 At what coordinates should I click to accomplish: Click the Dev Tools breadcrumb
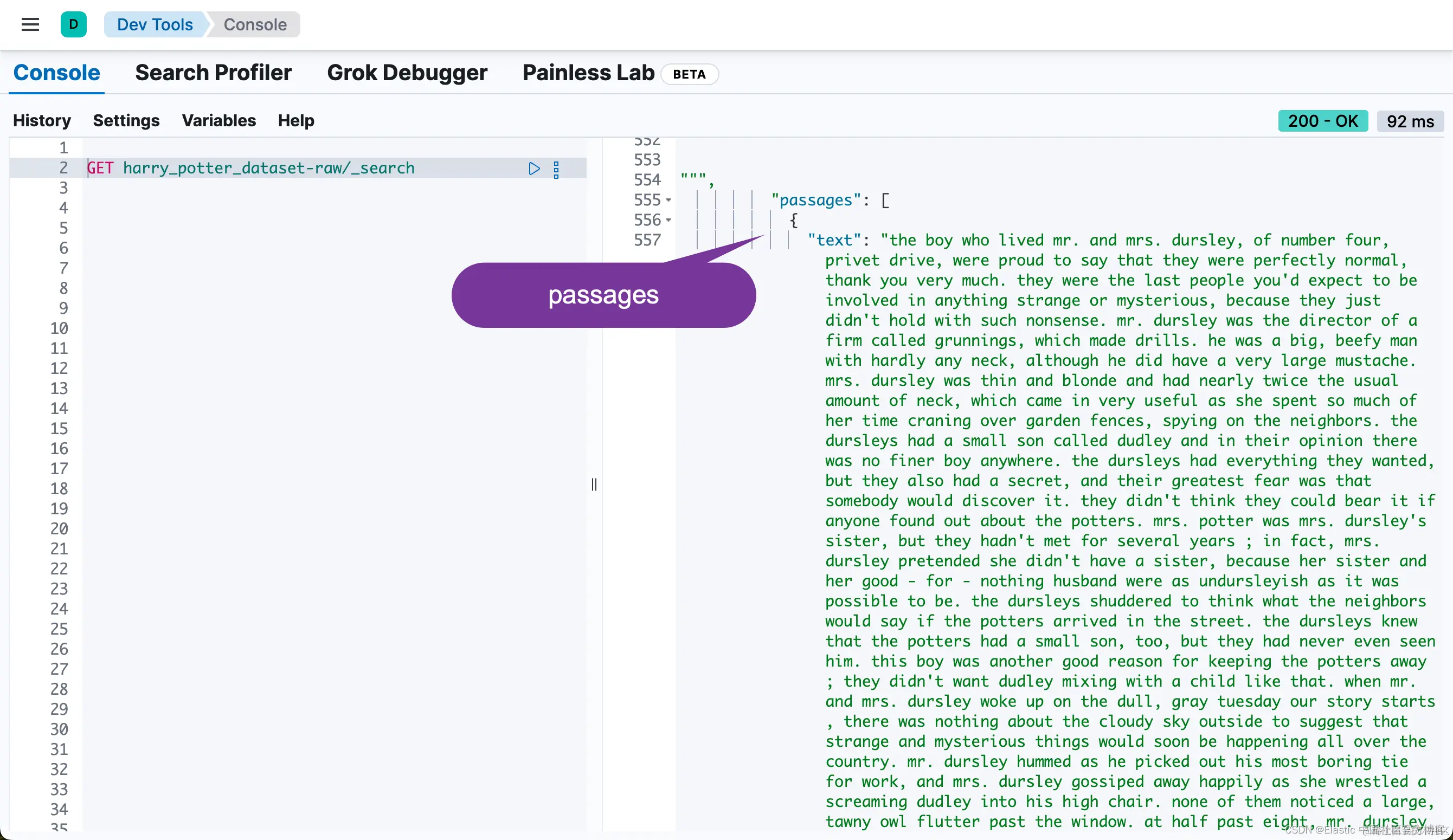point(155,24)
